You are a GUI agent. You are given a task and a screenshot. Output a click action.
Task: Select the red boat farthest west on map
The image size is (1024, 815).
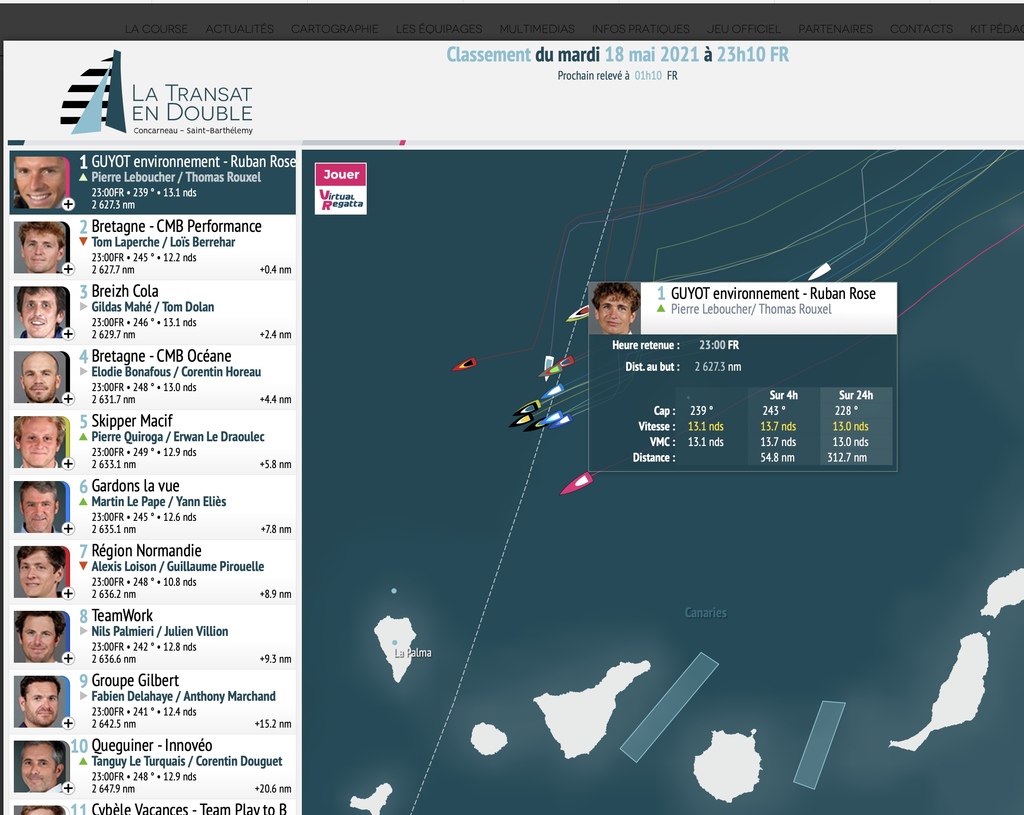(x=464, y=364)
